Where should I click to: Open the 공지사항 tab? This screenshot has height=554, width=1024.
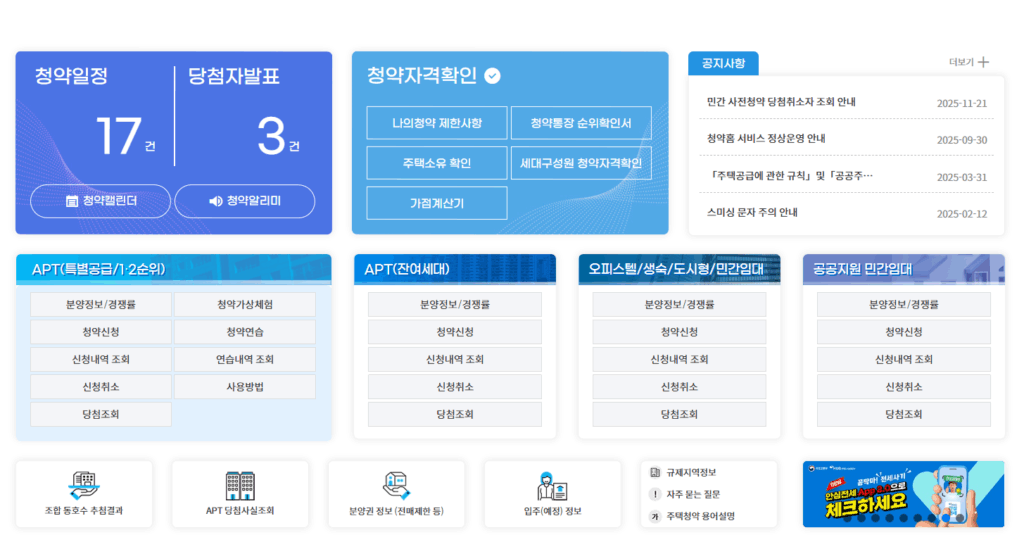tap(723, 63)
